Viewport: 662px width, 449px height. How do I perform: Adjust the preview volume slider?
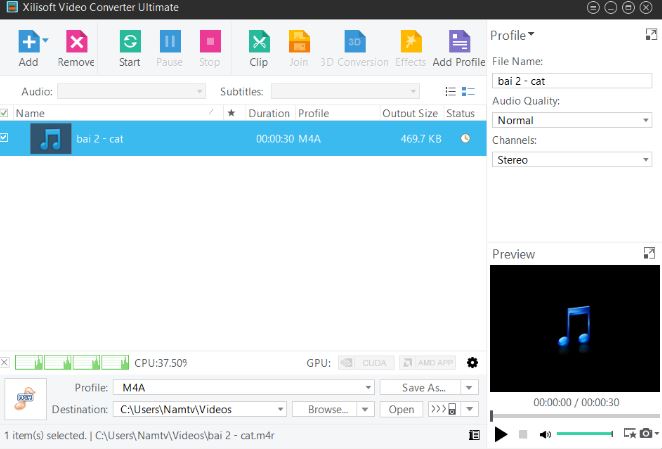(584, 433)
